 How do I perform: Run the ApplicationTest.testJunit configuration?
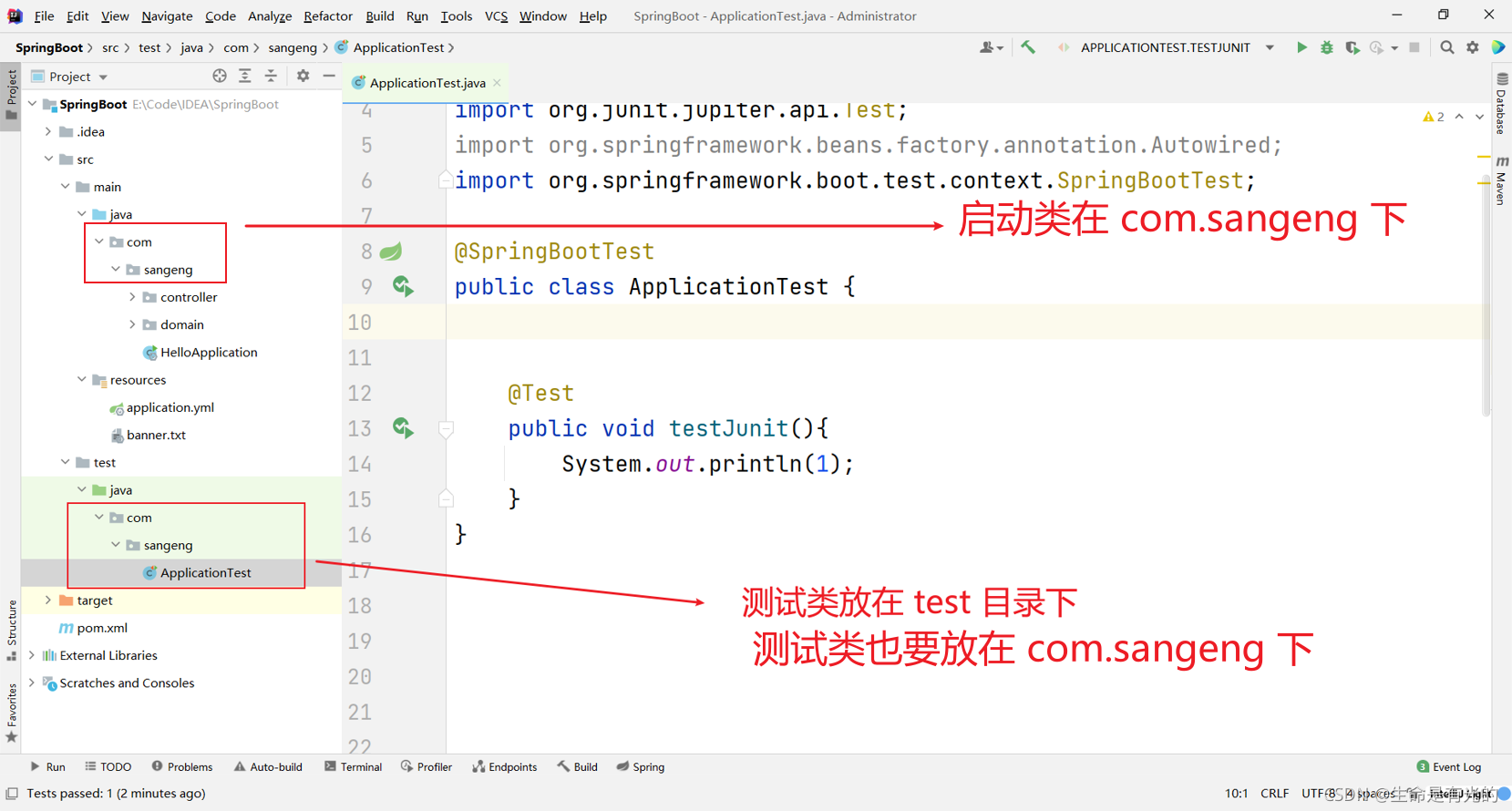[1301, 47]
